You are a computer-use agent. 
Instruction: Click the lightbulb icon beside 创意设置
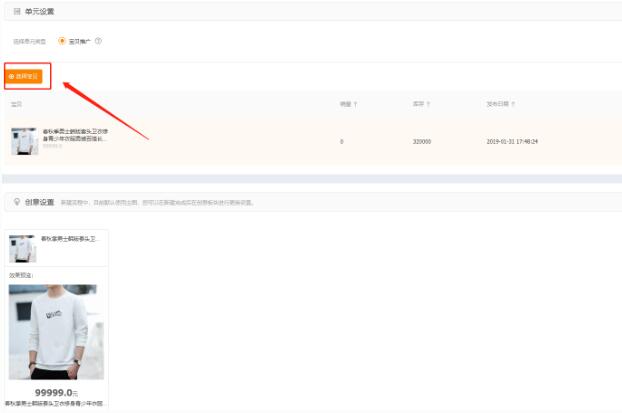[17, 202]
